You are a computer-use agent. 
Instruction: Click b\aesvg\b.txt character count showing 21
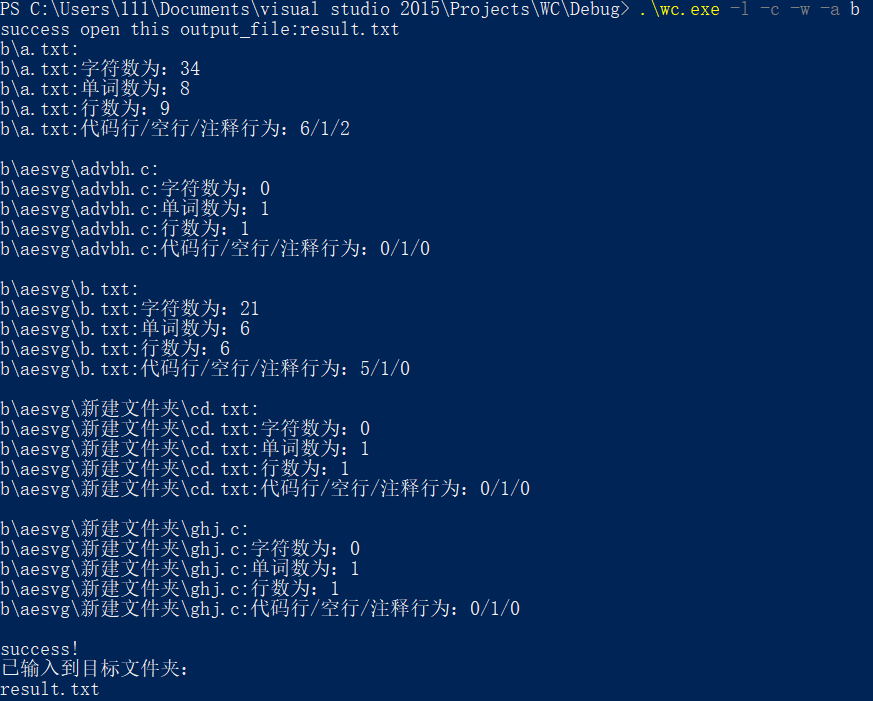pyautogui.click(x=130, y=309)
